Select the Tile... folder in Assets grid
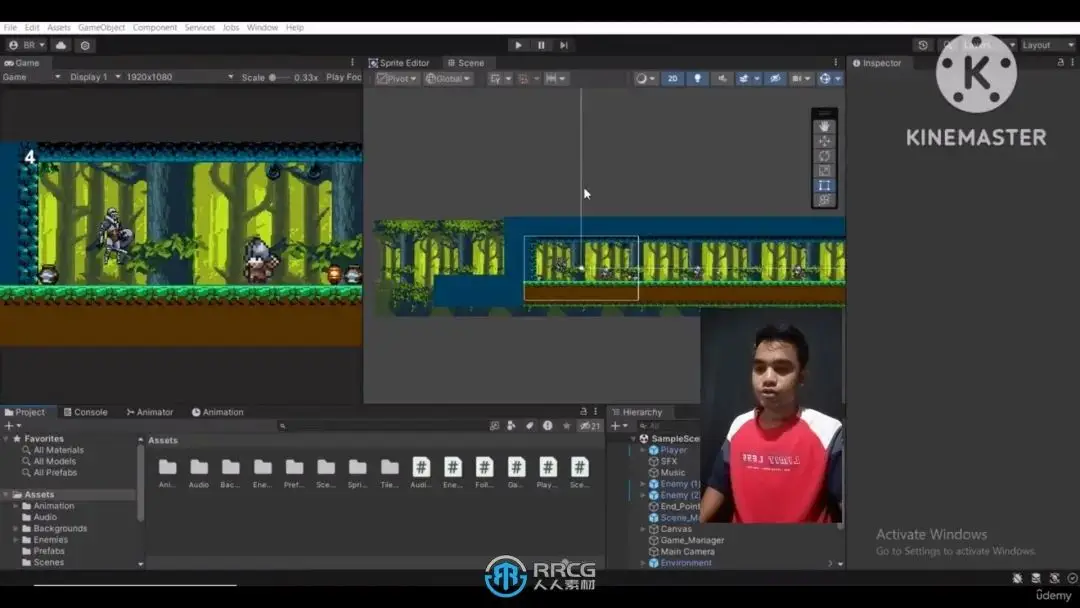Screen dimensions: 1080x608 tap(389, 472)
